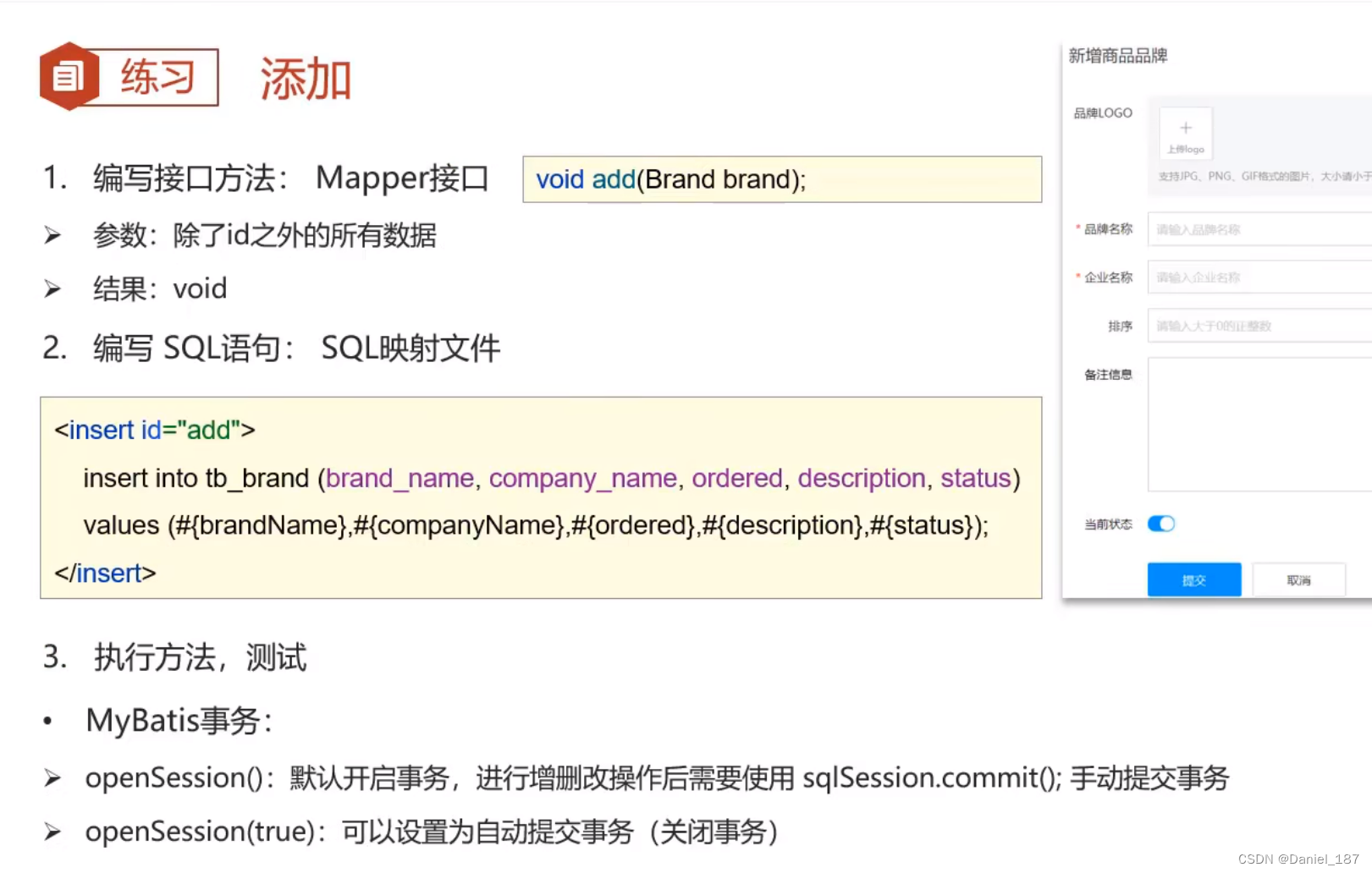Click the 取消 cancel button

1298,579
